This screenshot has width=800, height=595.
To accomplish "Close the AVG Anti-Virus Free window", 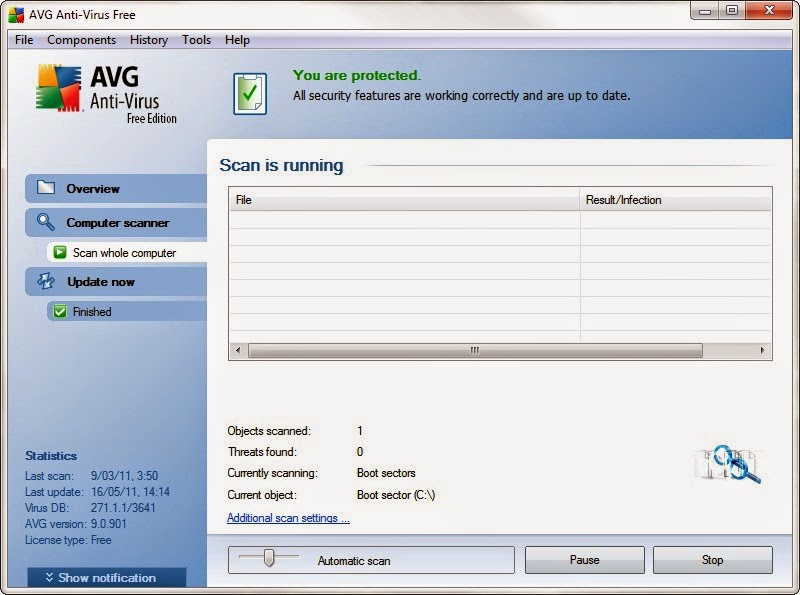I will click(769, 11).
